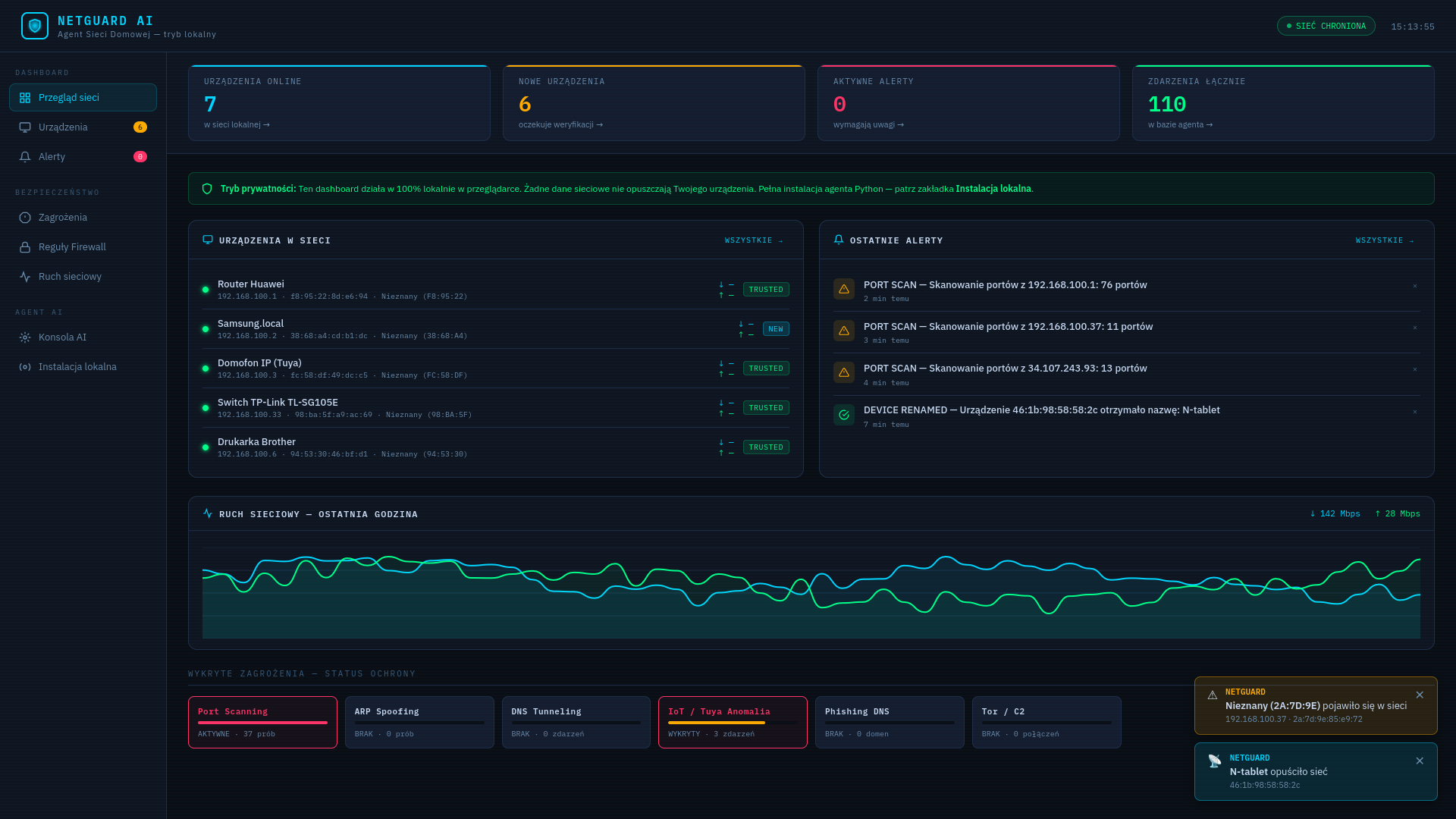Click the Sieć chroniona status pill
1456x819 pixels.
tap(1326, 26)
